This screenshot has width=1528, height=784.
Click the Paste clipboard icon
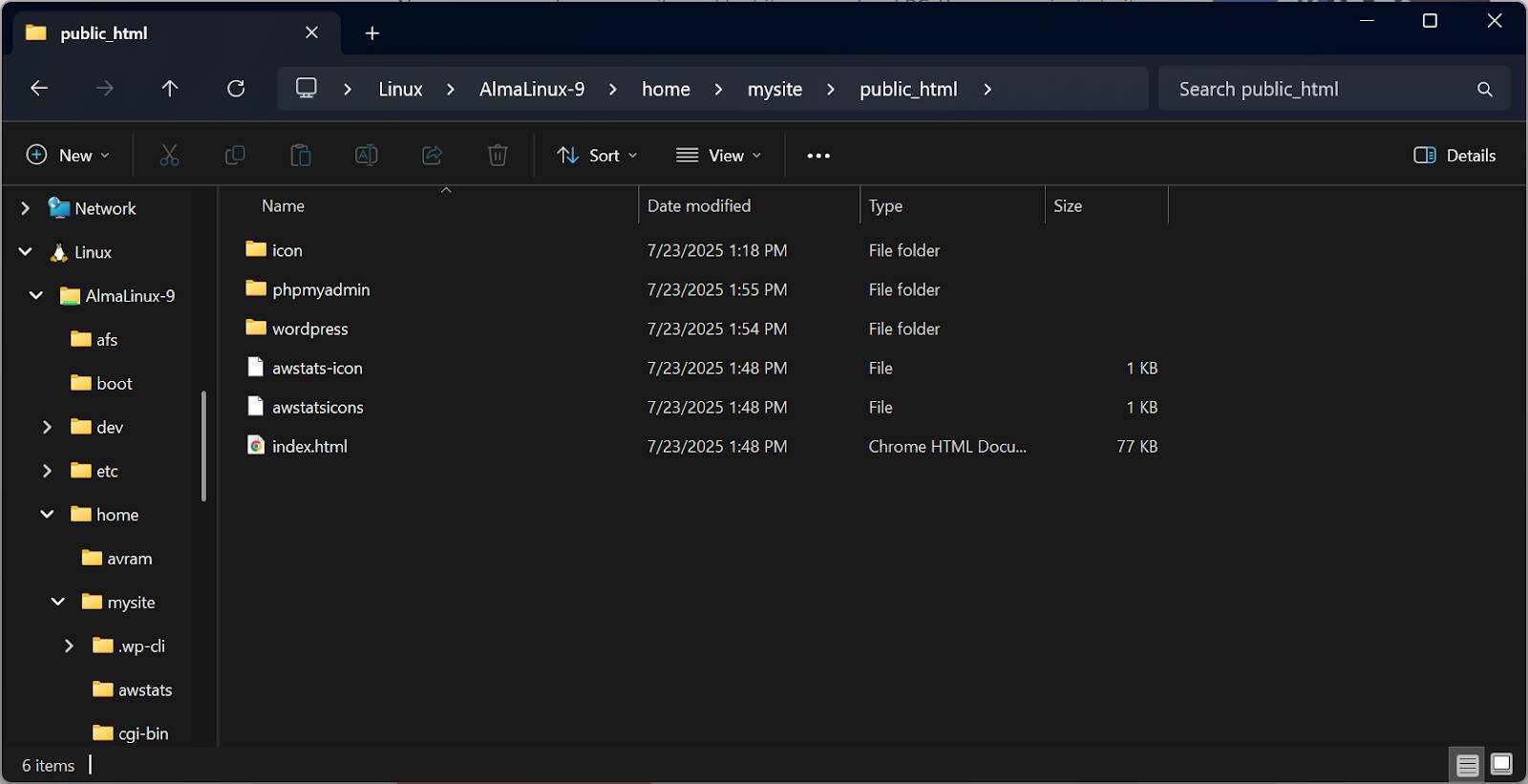301,155
